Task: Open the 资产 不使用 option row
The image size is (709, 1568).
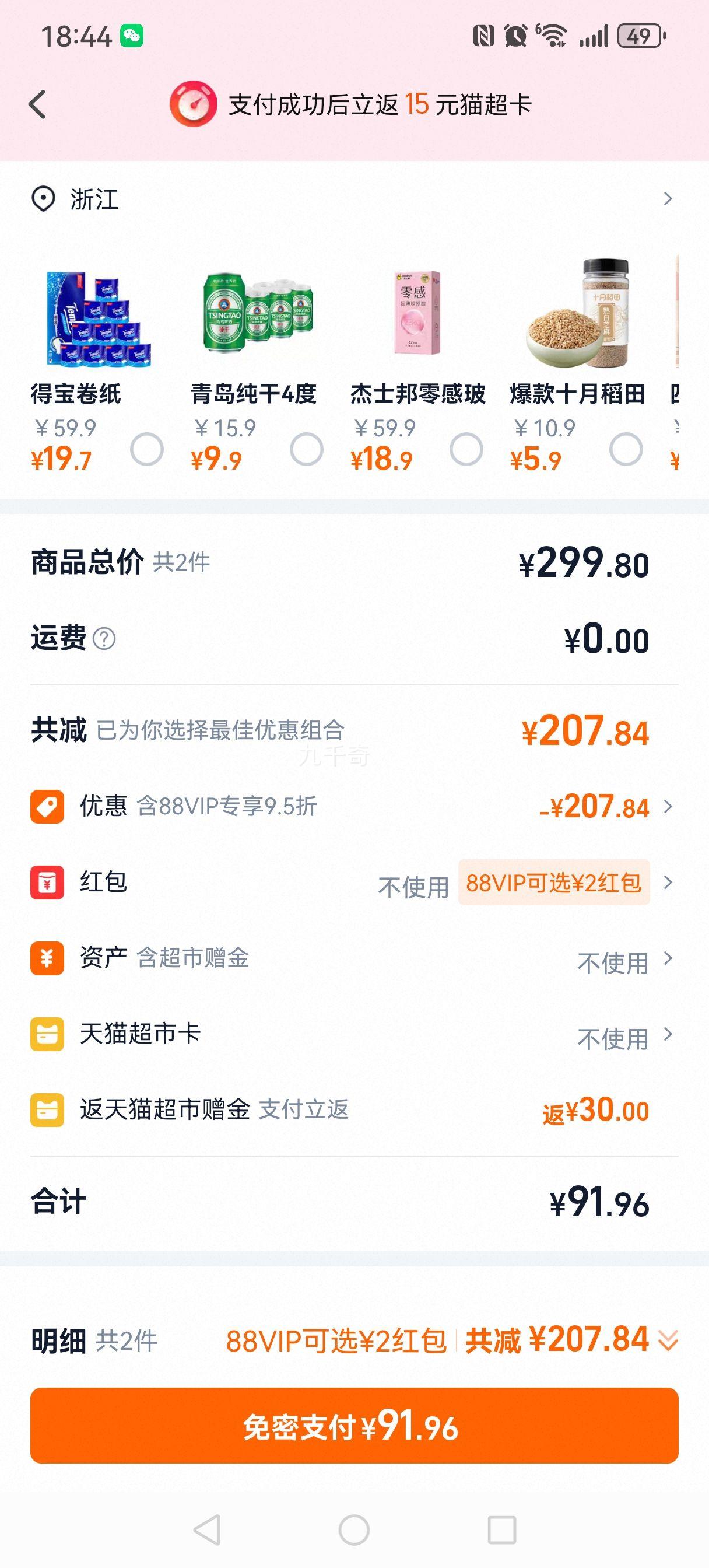Action: tap(354, 958)
